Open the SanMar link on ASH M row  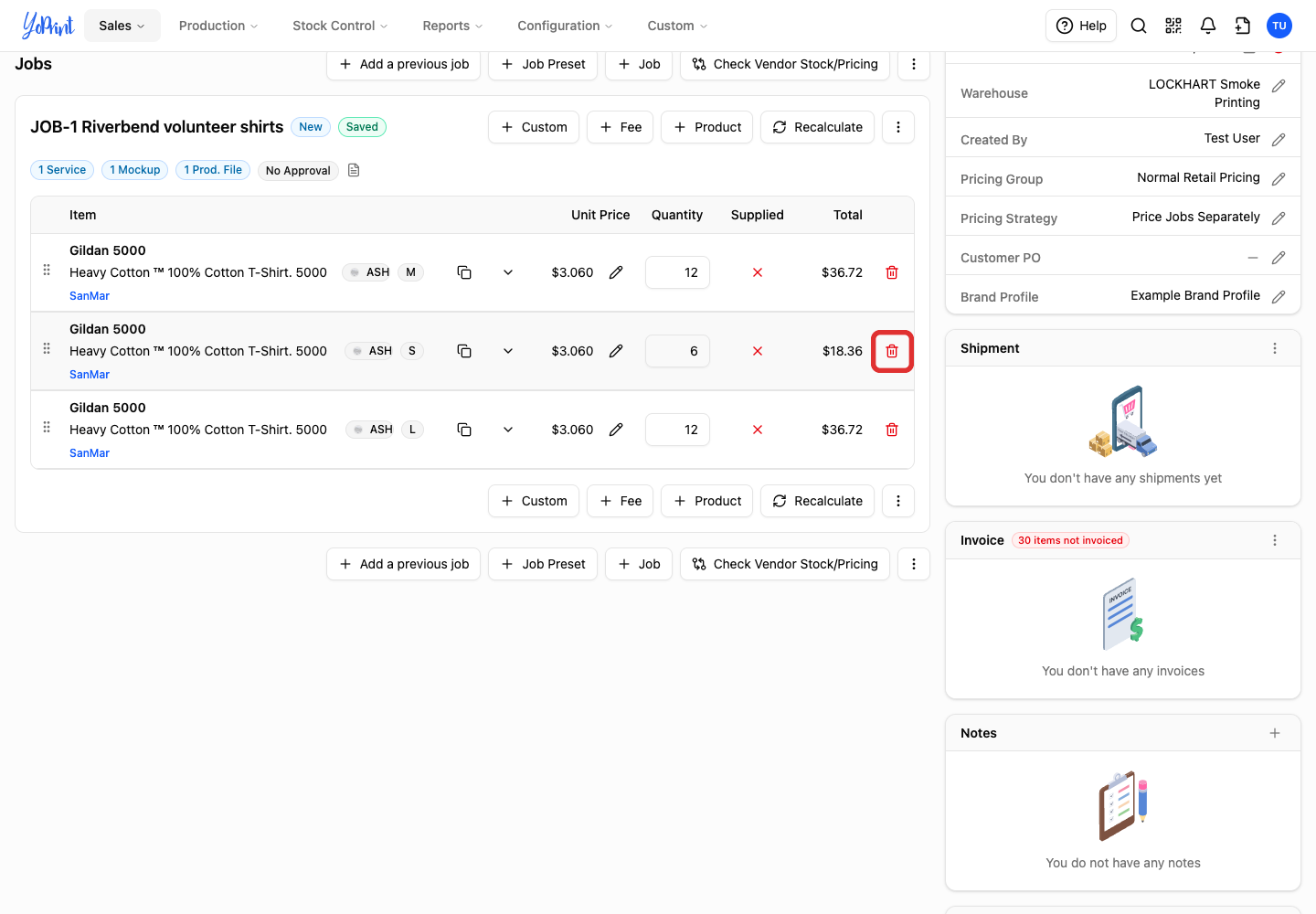(90, 296)
